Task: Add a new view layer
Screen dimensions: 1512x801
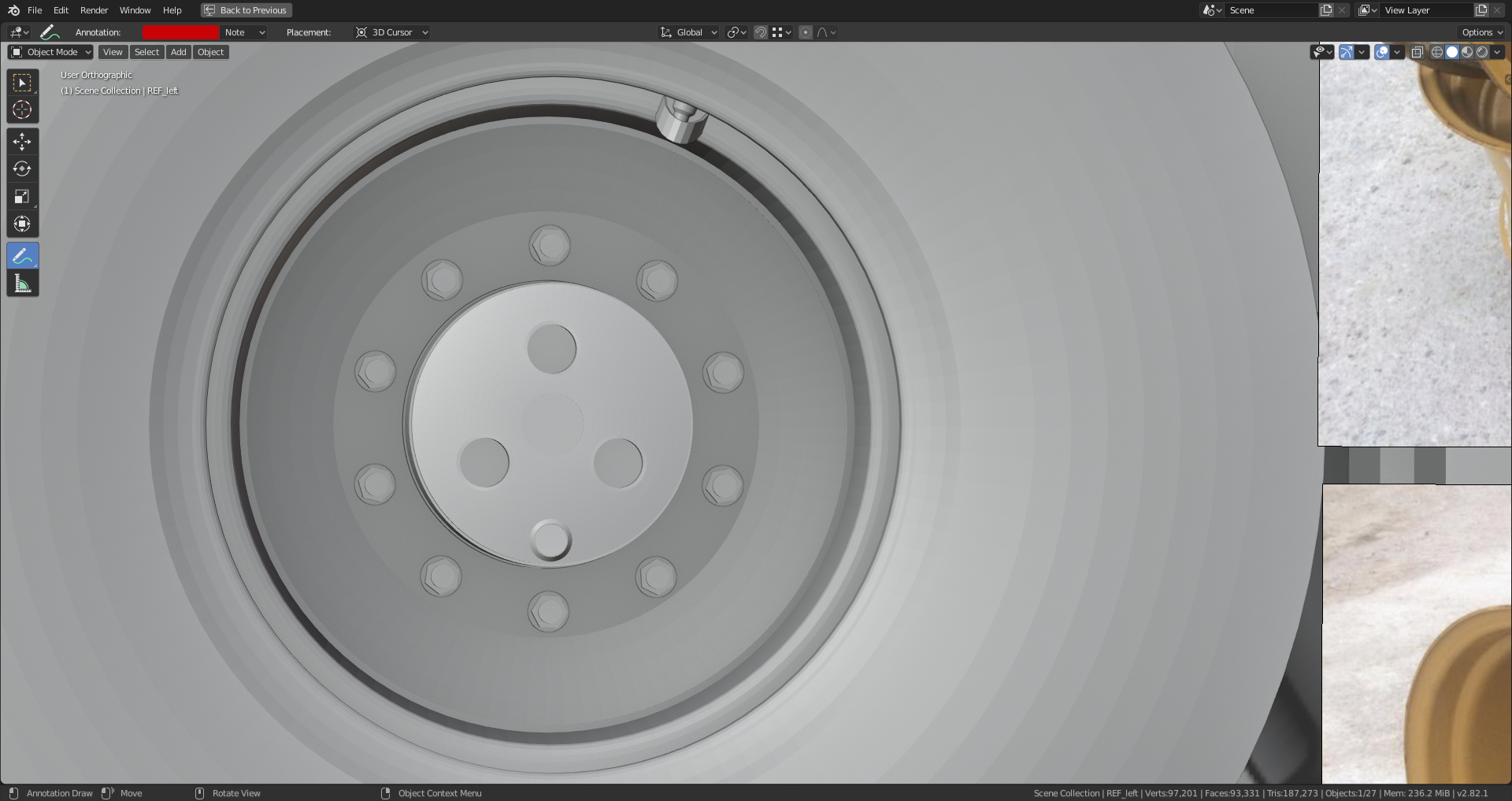Action: [1481, 10]
